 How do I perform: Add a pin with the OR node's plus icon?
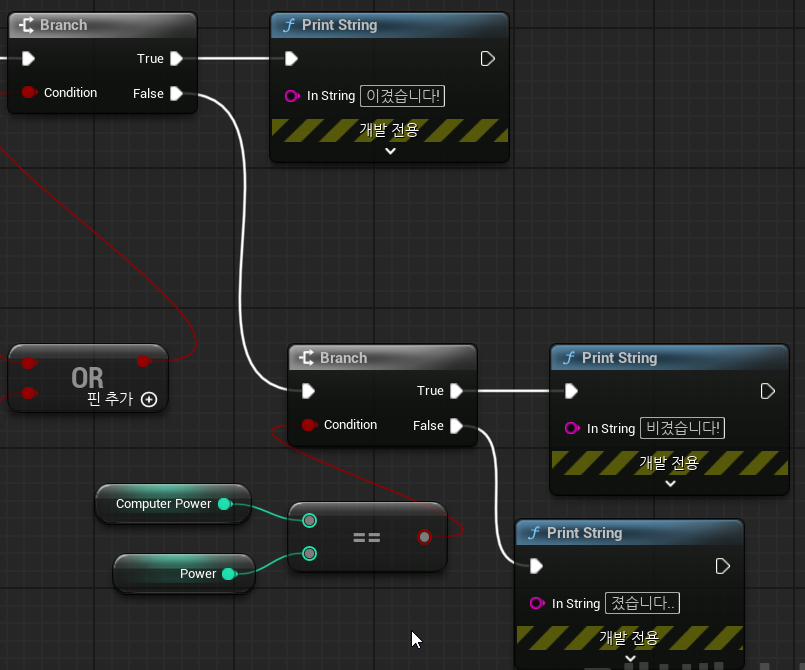(x=149, y=399)
